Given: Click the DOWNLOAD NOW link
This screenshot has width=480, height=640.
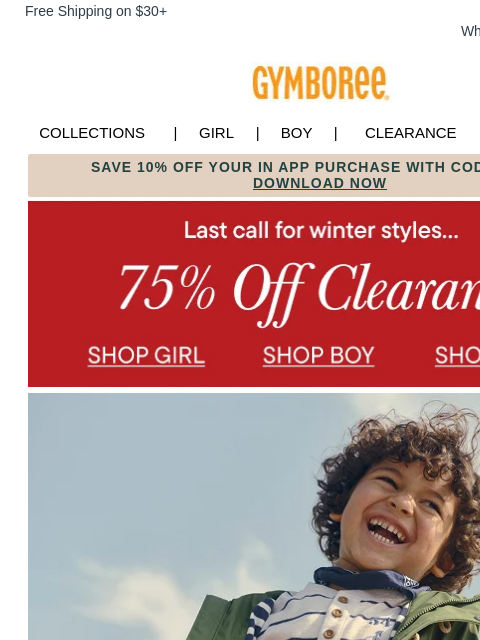Looking at the screenshot, I should 320,183.
